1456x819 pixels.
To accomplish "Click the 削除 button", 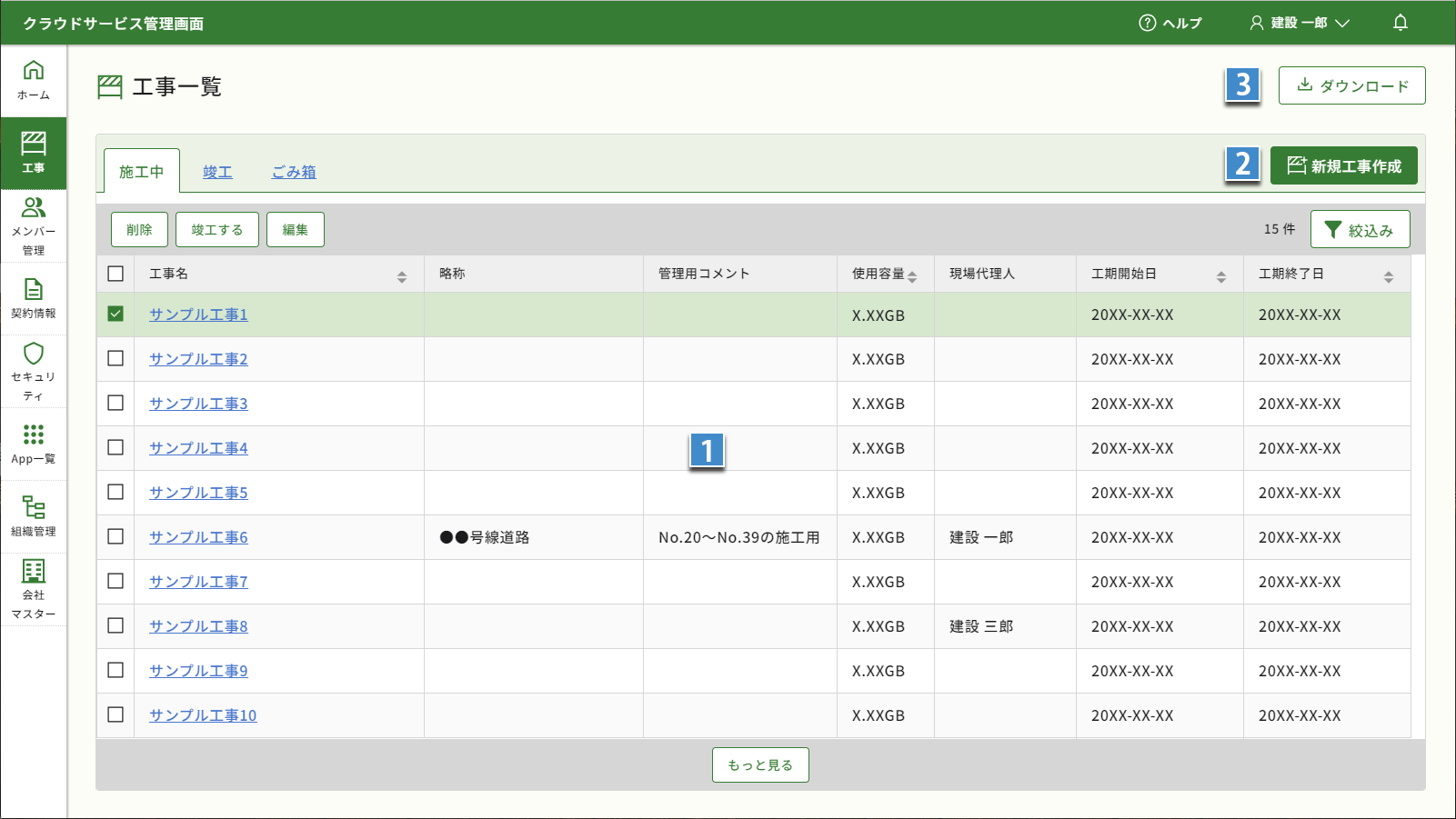I will [139, 229].
